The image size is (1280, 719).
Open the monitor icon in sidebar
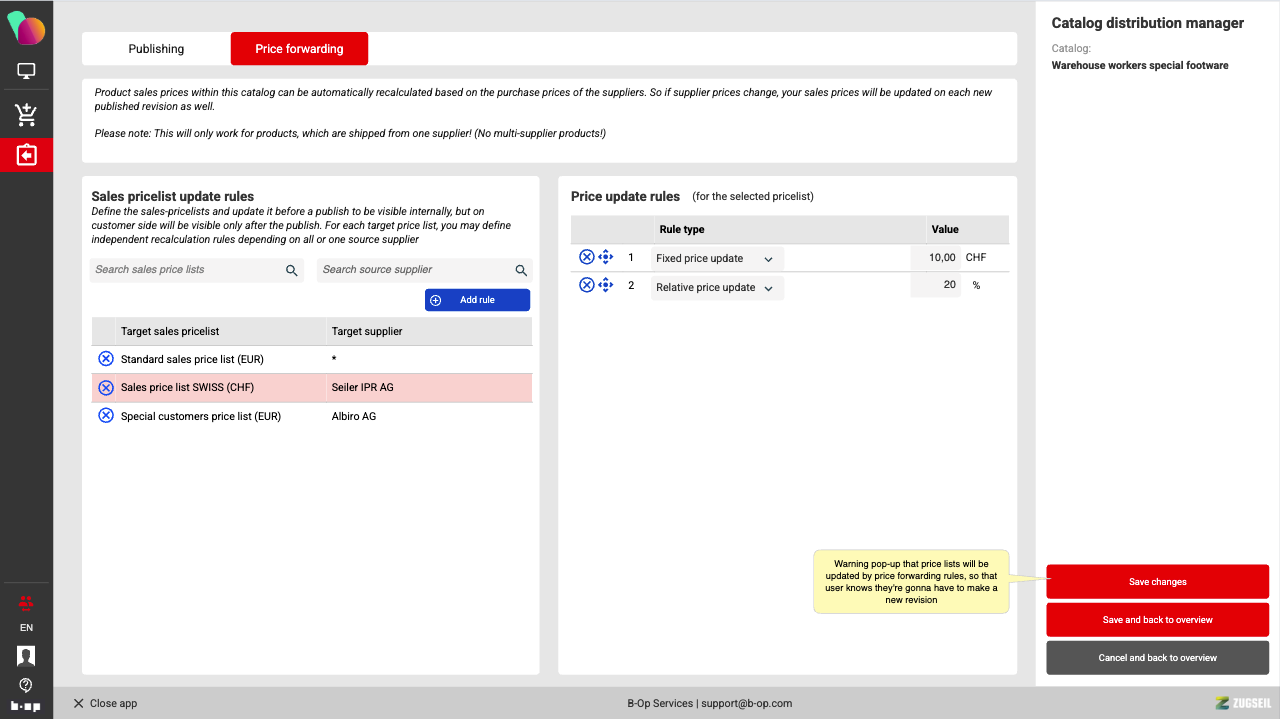tap(26, 72)
